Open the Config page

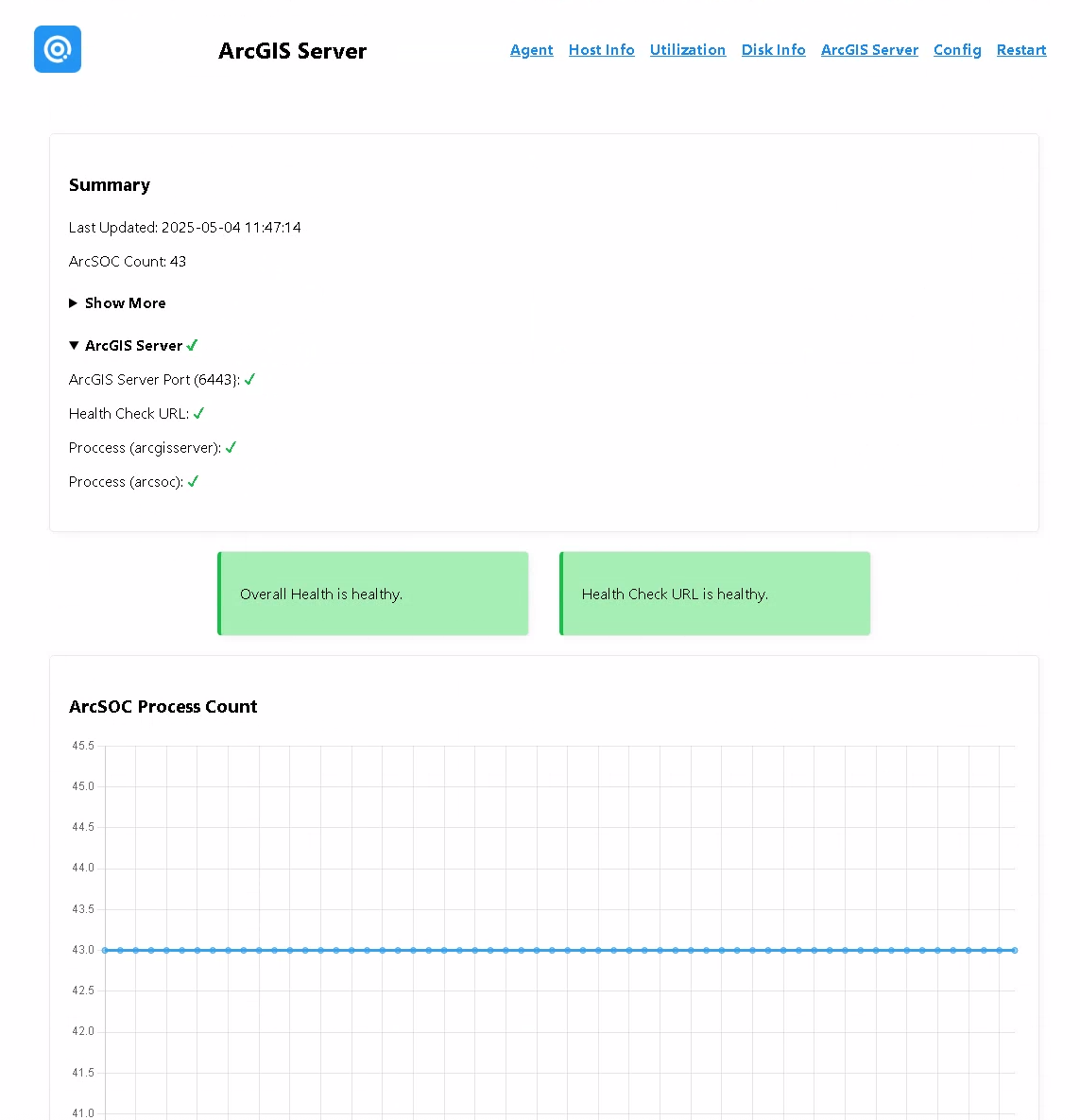pyautogui.click(x=957, y=49)
